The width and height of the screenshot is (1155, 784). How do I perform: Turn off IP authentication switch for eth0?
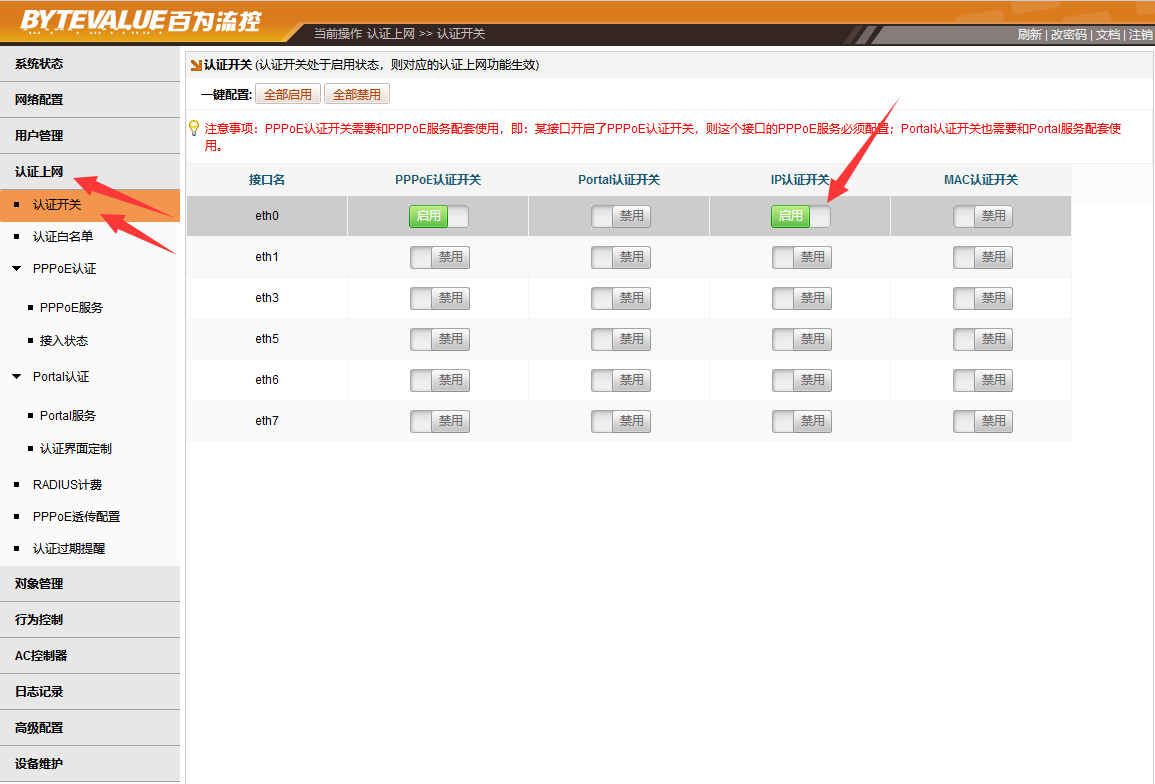(800, 216)
